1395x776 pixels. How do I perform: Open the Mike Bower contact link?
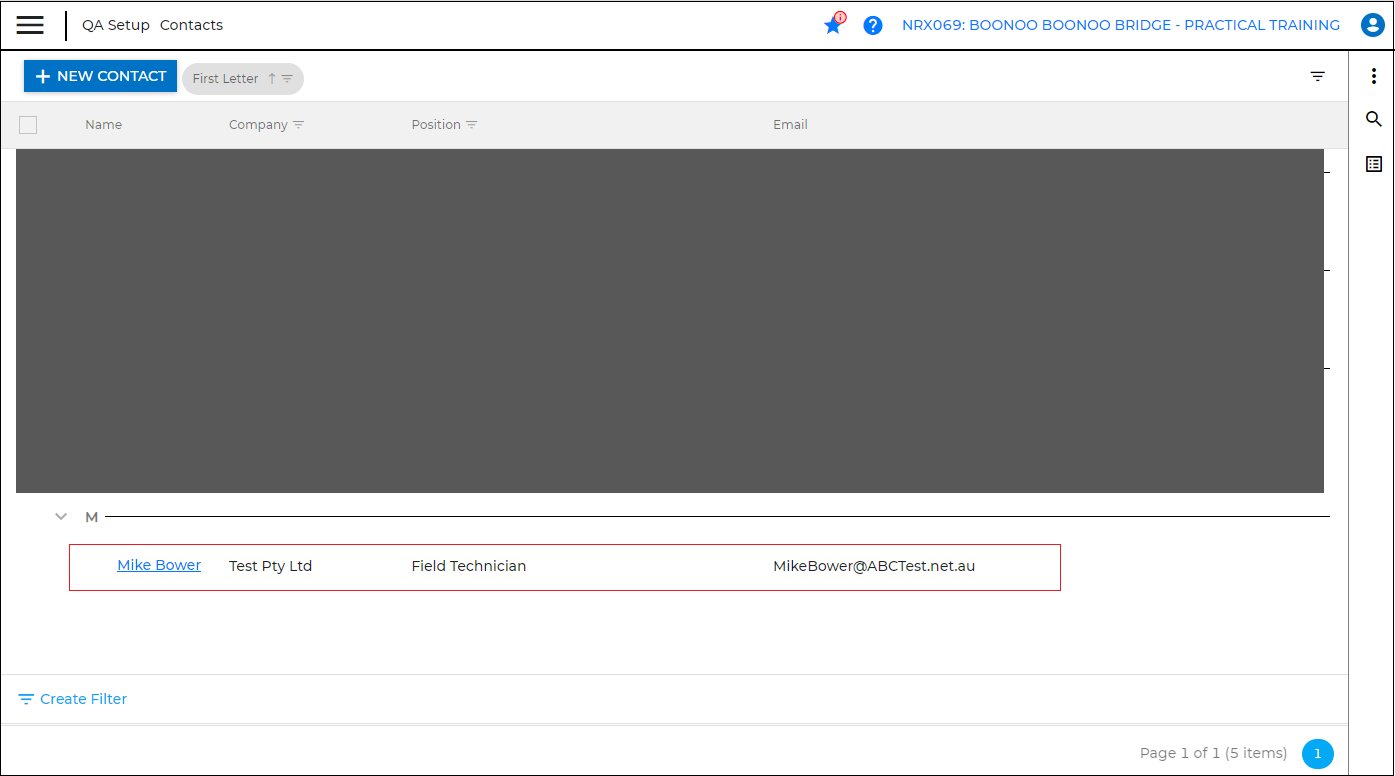click(x=159, y=565)
